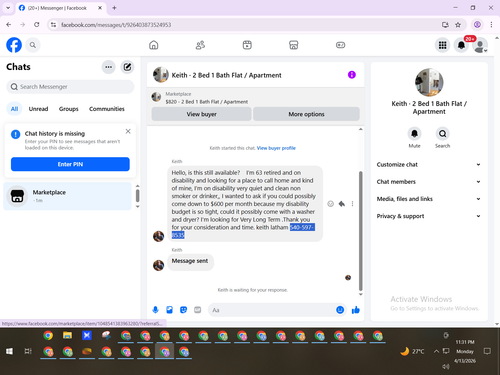Bookmark the page with the star icon

click(458, 25)
